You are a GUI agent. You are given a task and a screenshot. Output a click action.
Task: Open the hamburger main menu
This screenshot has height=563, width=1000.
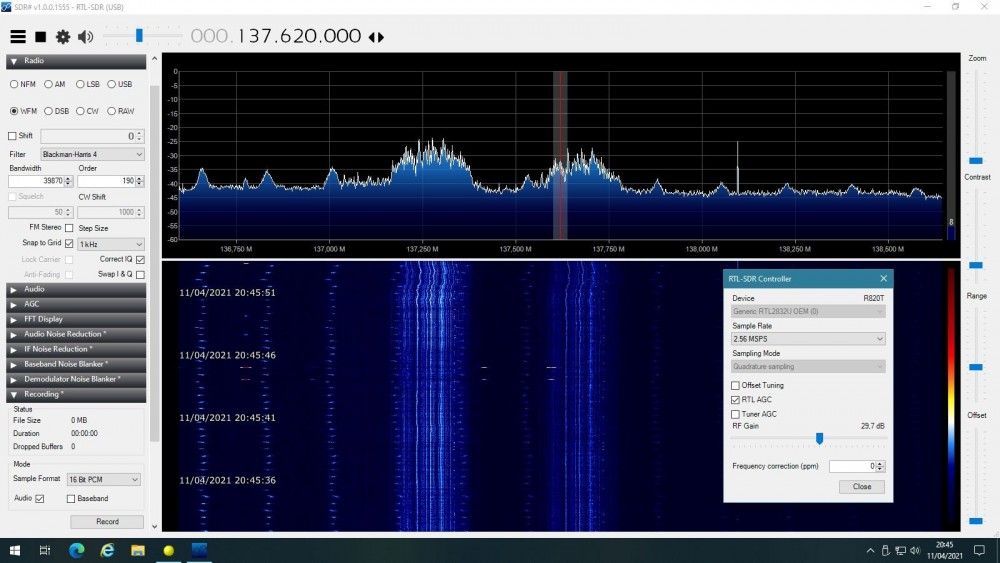[18, 37]
